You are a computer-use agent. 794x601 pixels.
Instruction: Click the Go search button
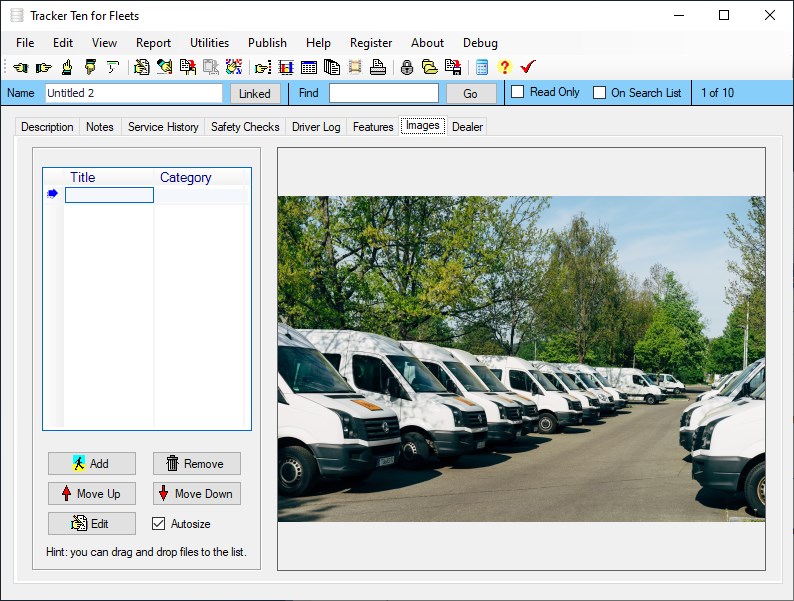click(x=470, y=93)
